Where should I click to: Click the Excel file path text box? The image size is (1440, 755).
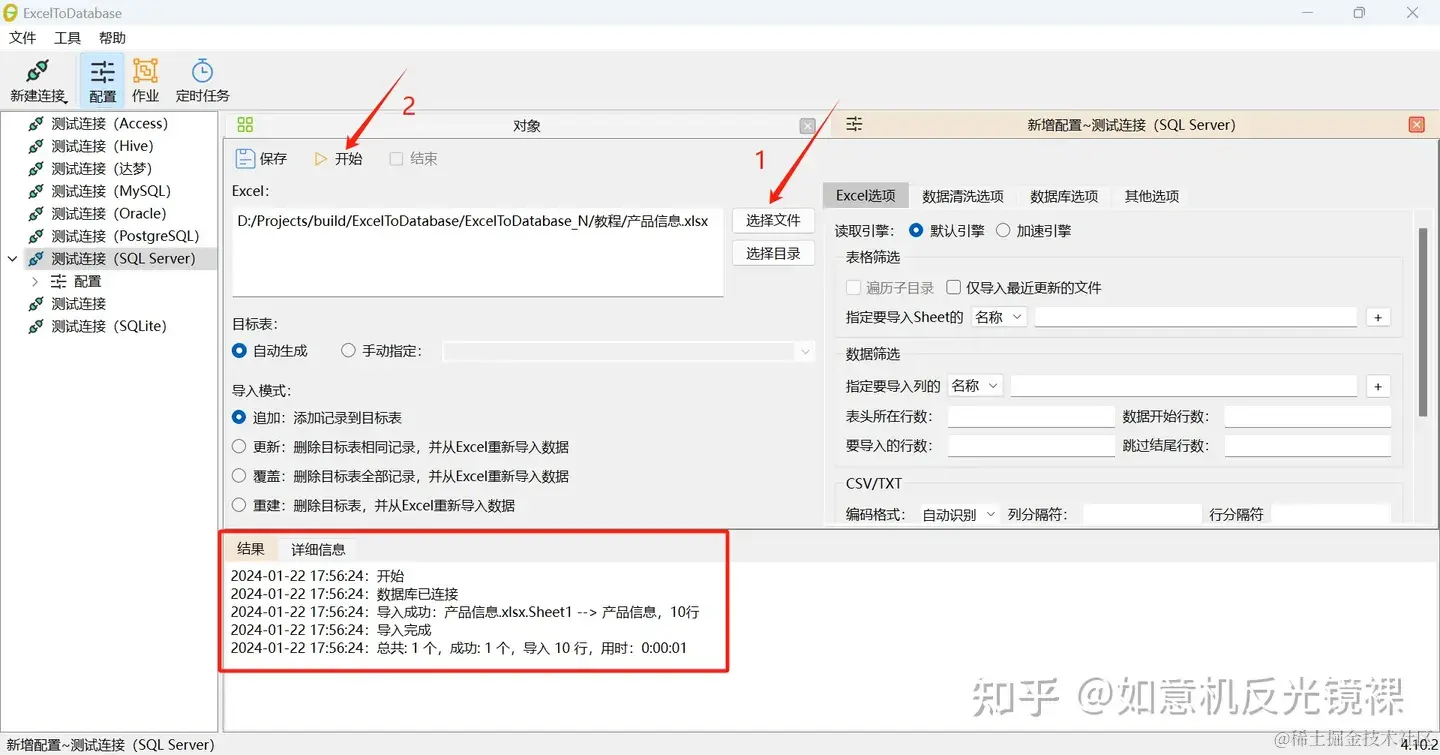478,252
